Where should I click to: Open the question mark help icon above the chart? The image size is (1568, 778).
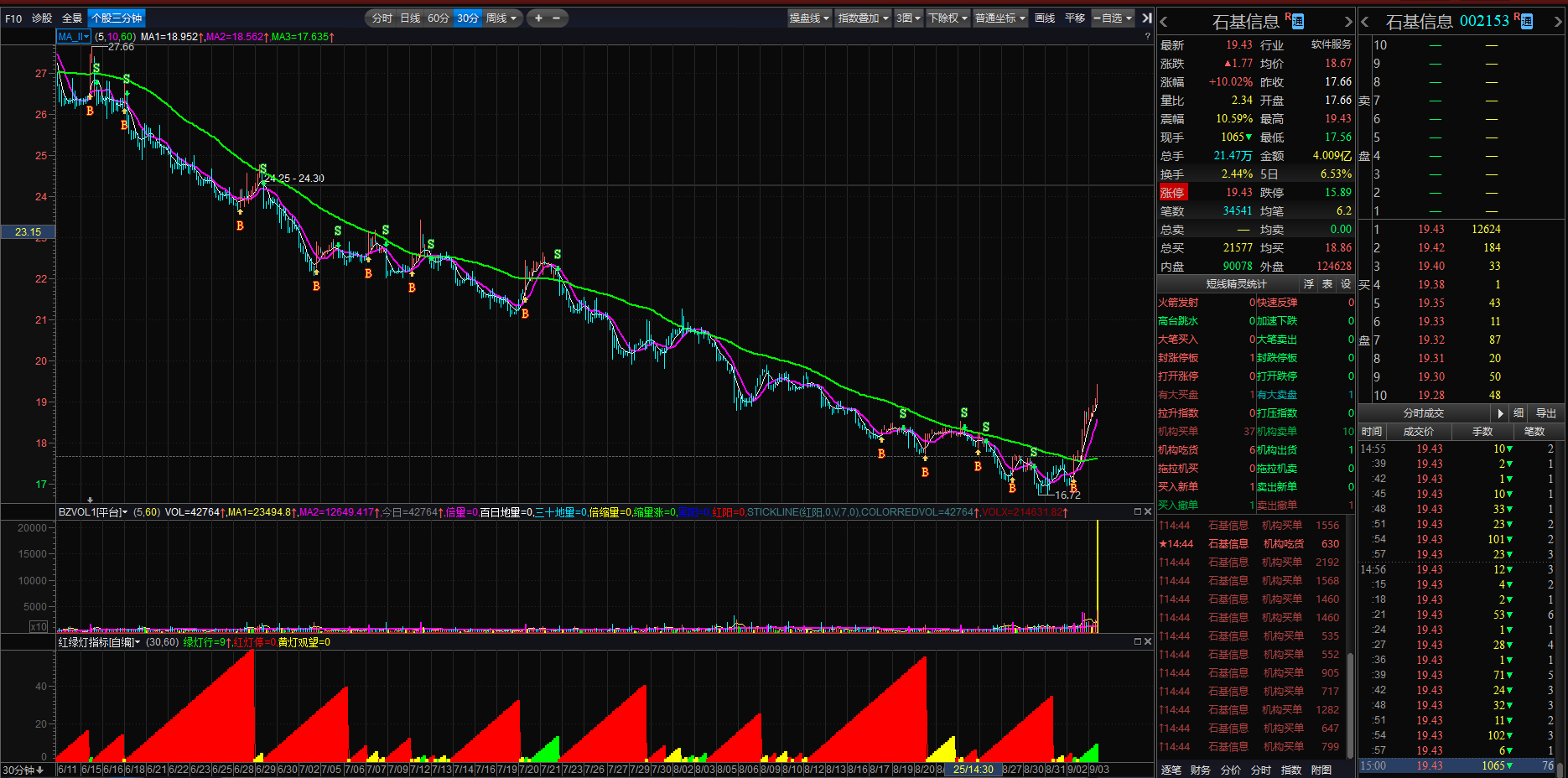pos(1147,36)
